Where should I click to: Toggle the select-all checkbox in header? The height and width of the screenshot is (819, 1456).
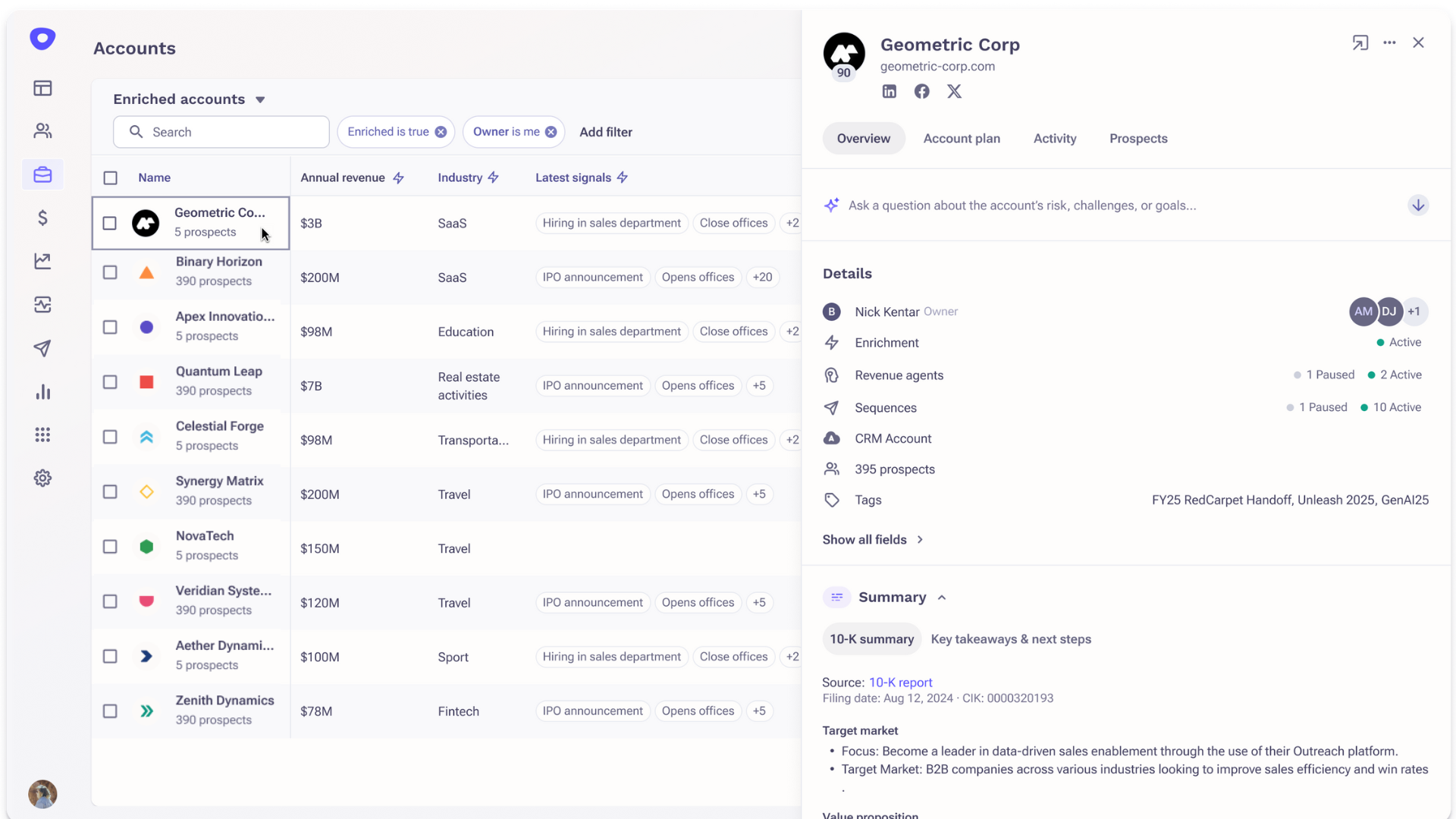(x=110, y=178)
